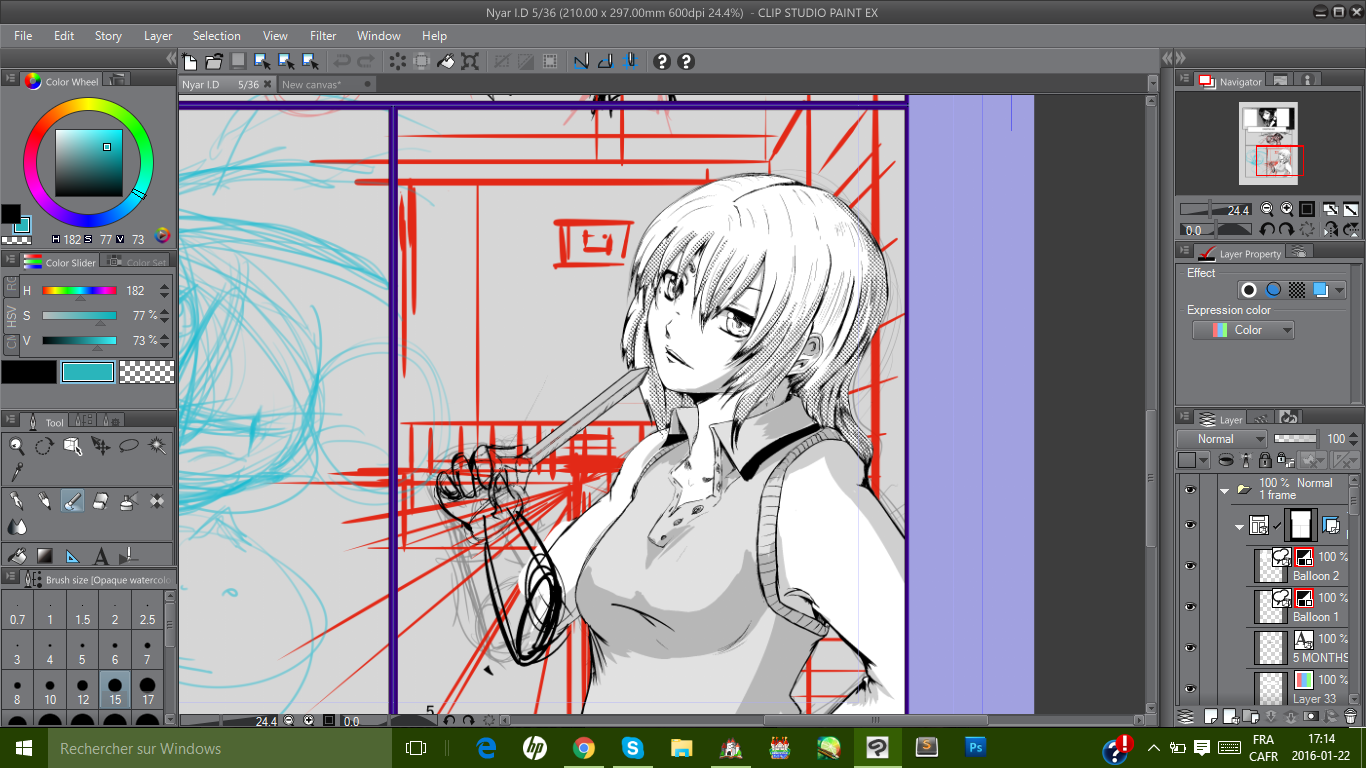Open the Layer menu
The width and height of the screenshot is (1366, 768).
[158, 35]
